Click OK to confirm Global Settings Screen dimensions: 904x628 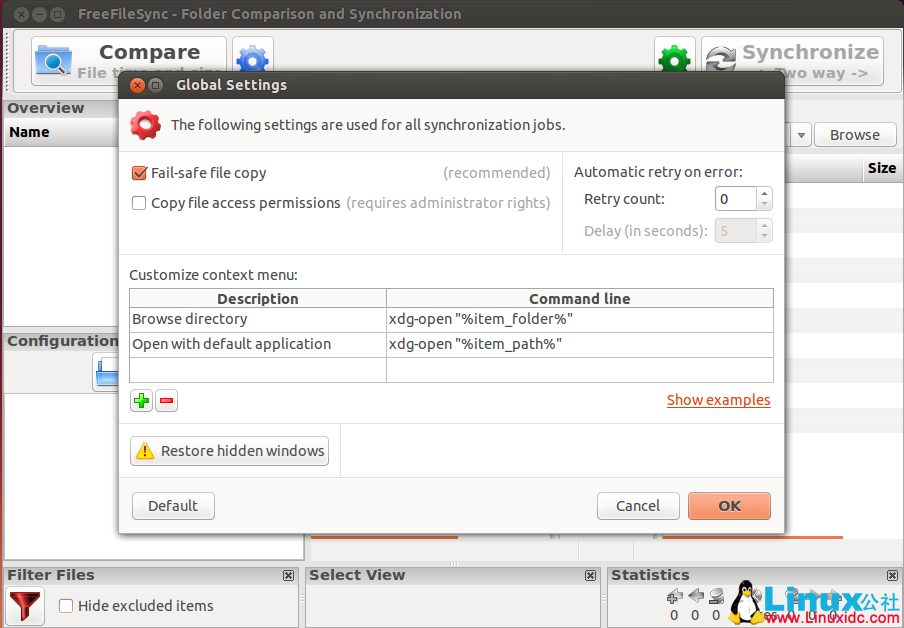tap(729, 506)
